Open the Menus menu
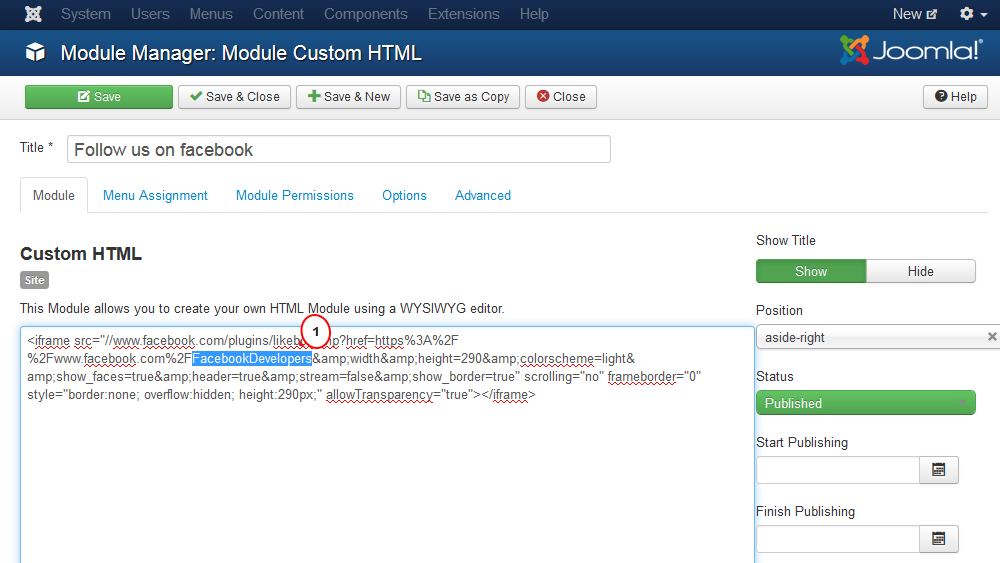Image resolution: width=1000 pixels, height=563 pixels. (211, 14)
